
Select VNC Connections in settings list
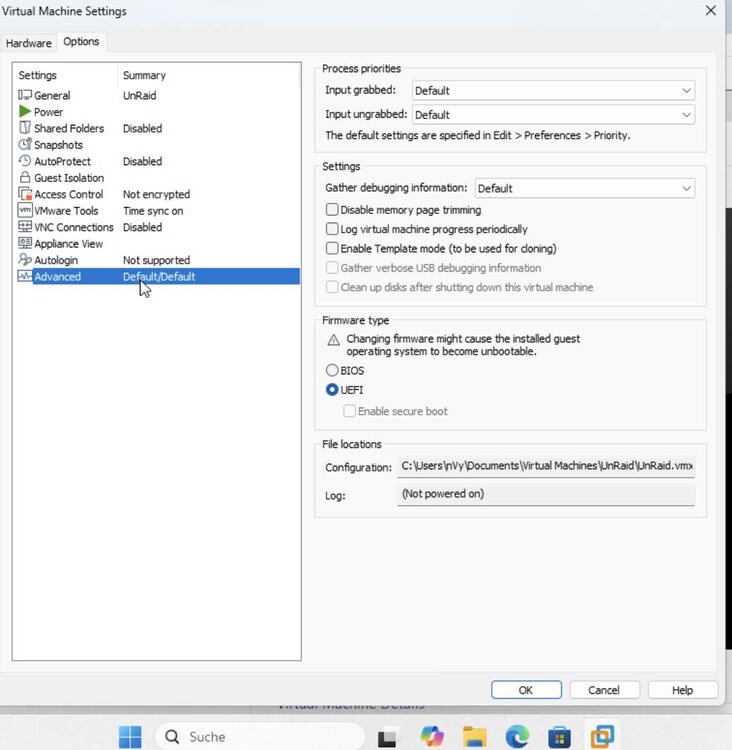click(x=74, y=227)
